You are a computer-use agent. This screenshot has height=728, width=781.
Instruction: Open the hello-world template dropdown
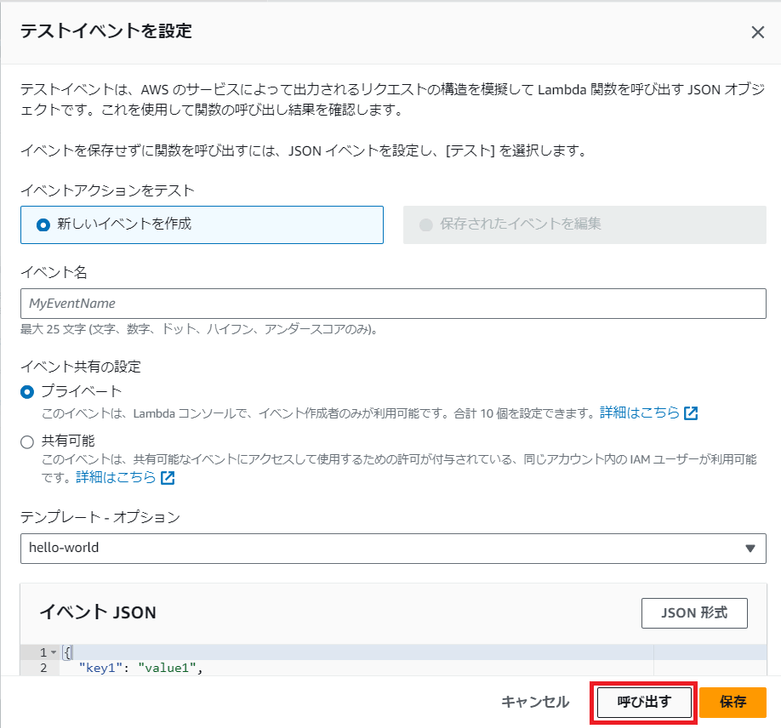click(x=393, y=548)
